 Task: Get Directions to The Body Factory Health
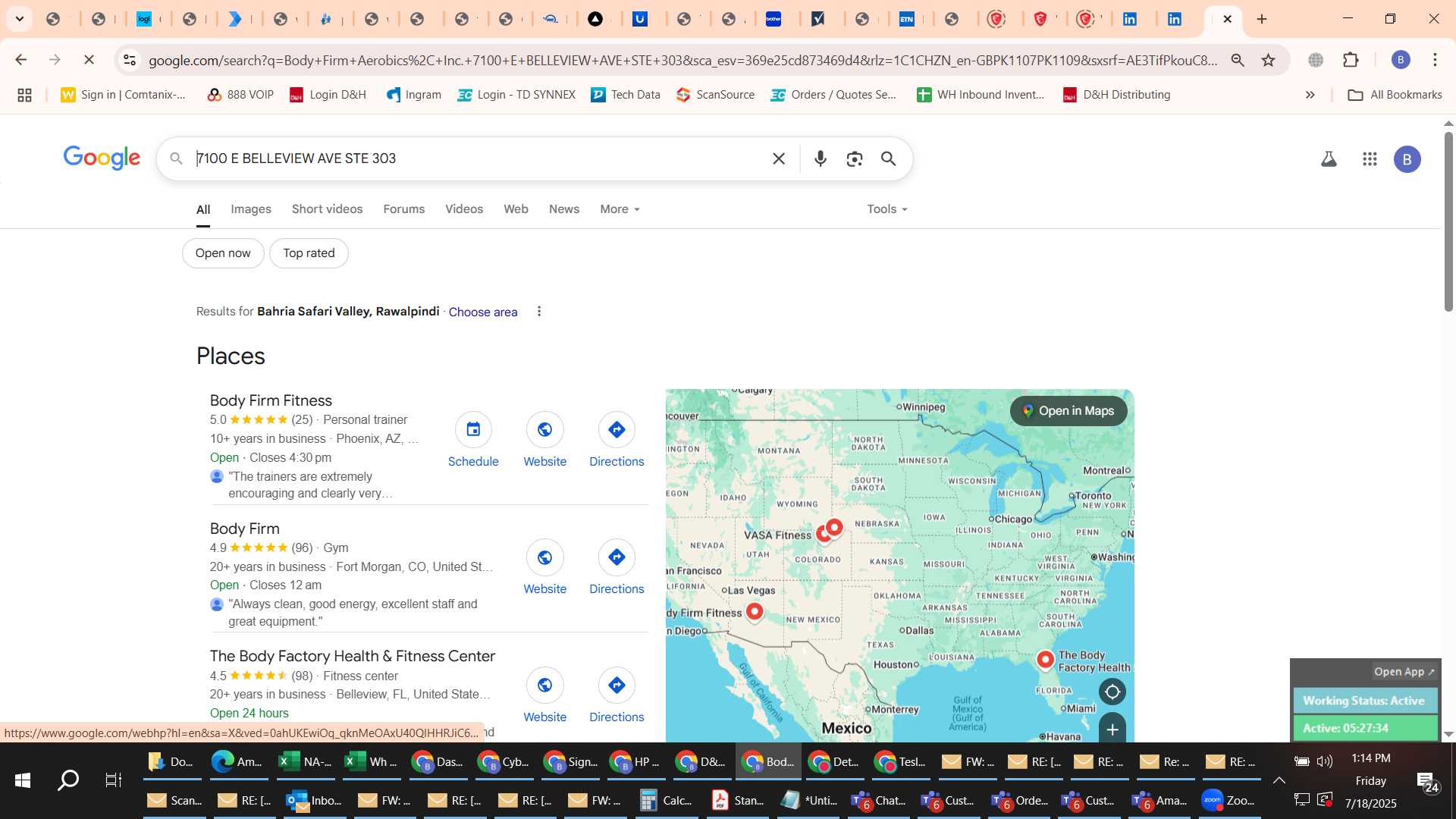pyautogui.click(x=617, y=686)
